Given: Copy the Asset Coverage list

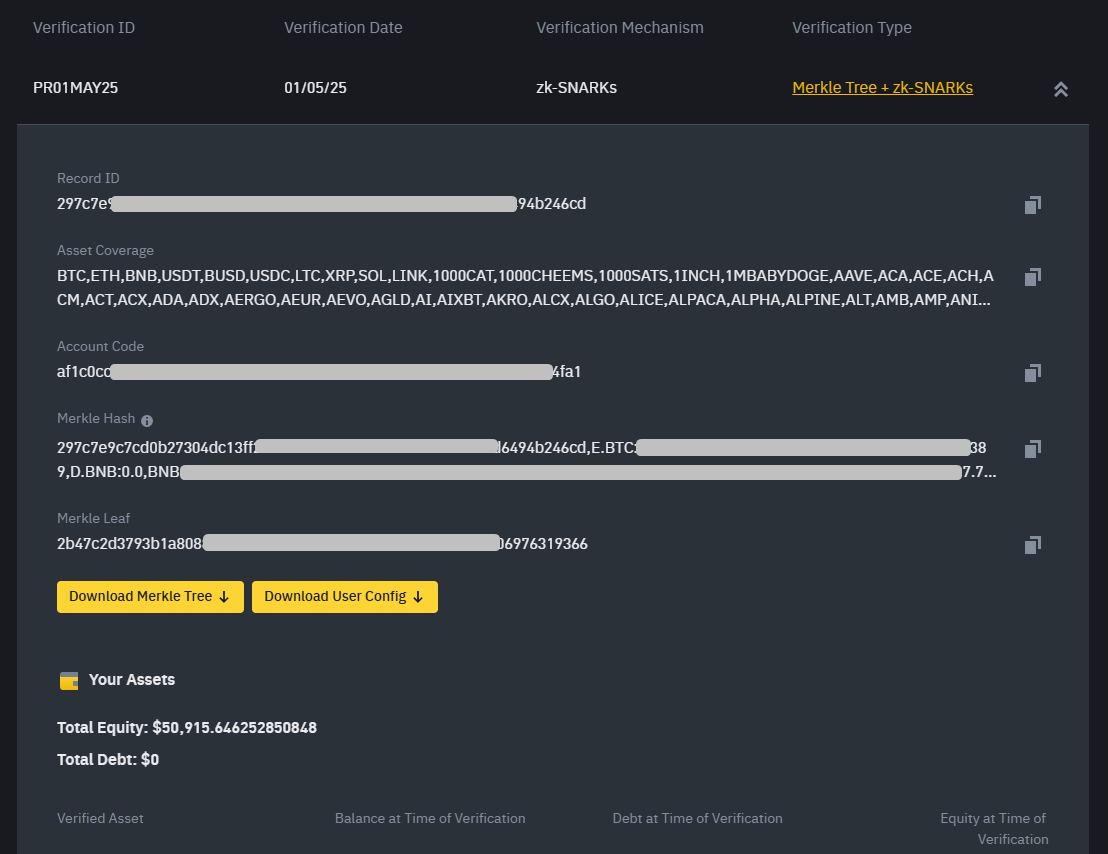Looking at the screenshot, I should 1033,277.
